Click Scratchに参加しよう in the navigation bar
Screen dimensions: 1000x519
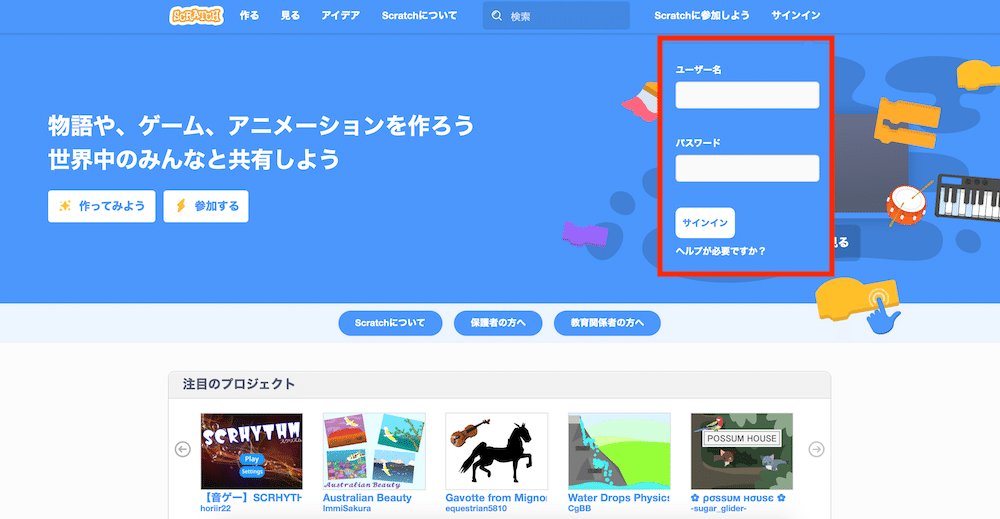click(x=702, y=15)
